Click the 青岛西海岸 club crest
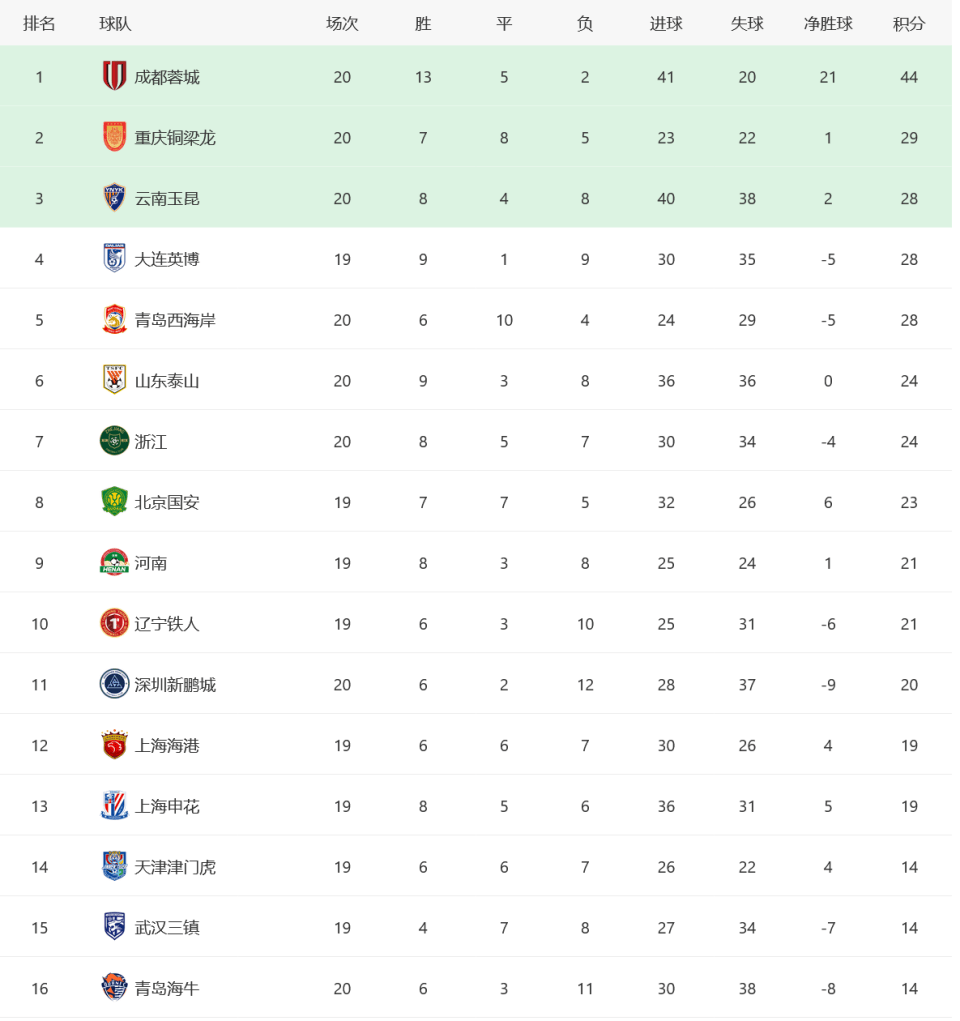 tap(114, 319)
